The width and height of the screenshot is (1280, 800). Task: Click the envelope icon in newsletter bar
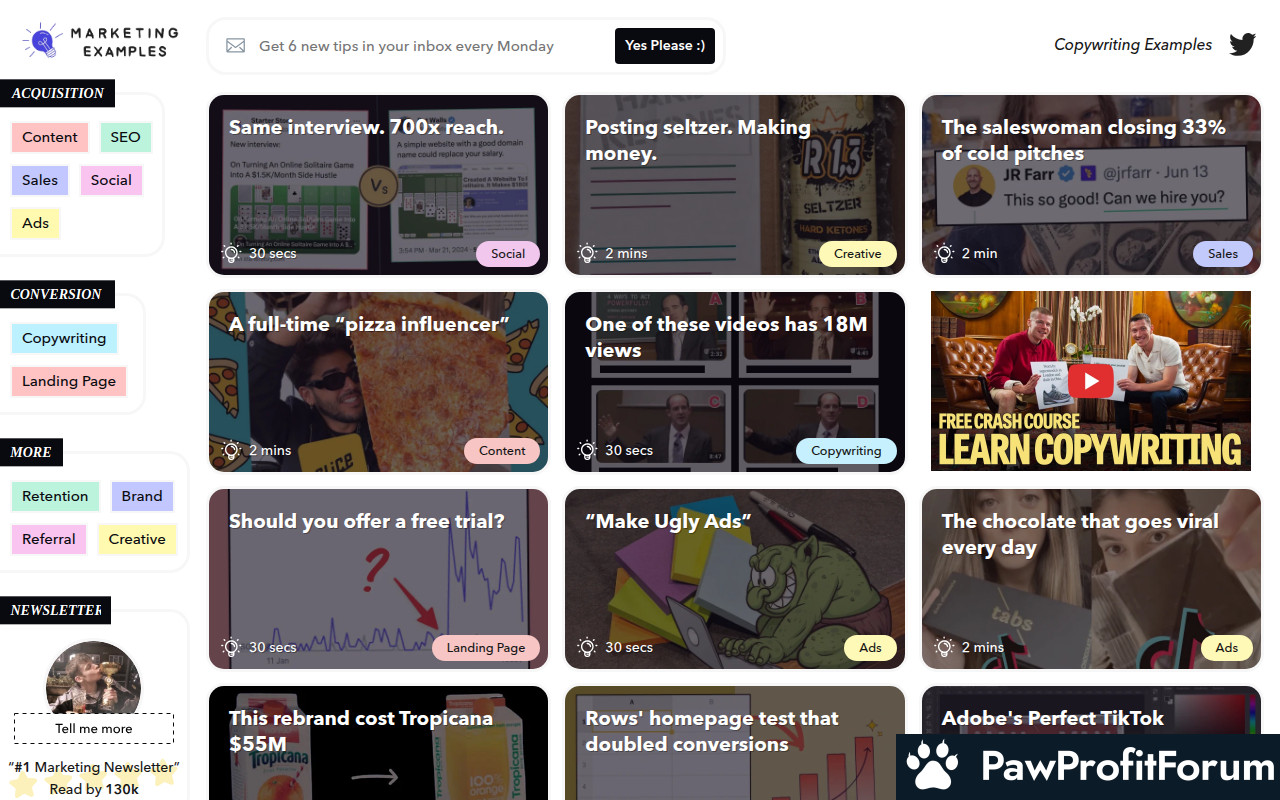pos(235,46)
